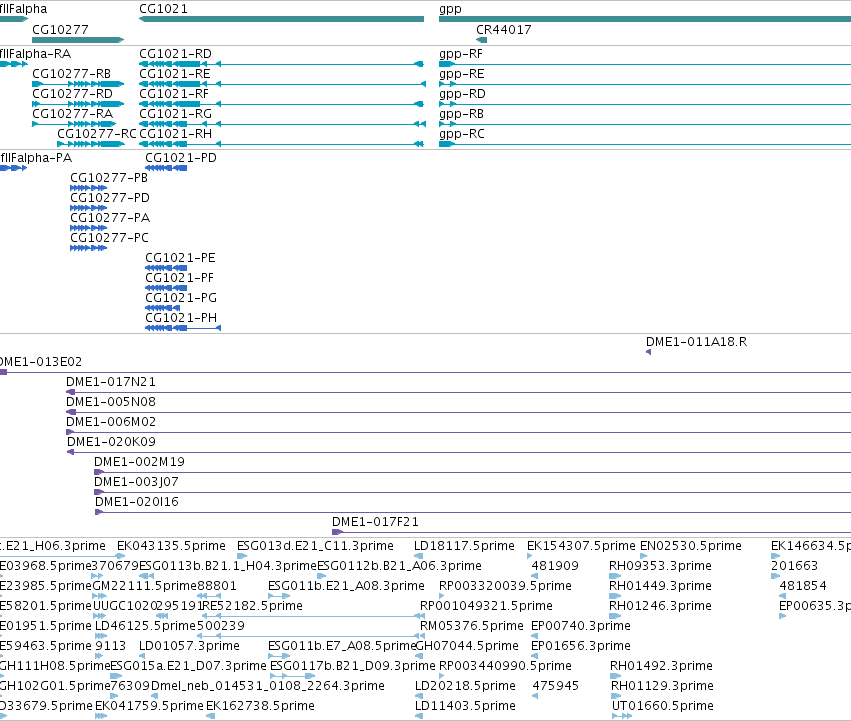Click the CR44017 gene label

(504, 29)
